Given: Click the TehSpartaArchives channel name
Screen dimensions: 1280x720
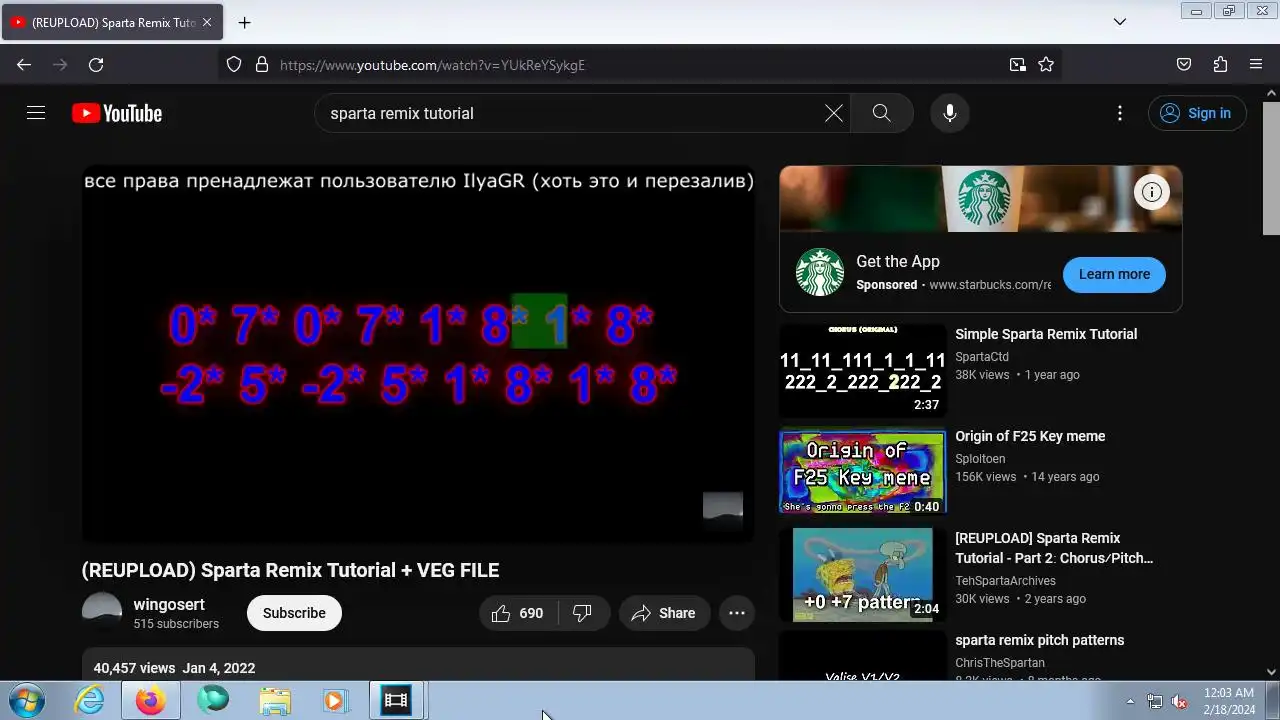Looking at the screenshot, I should (x=1005, y=580).
